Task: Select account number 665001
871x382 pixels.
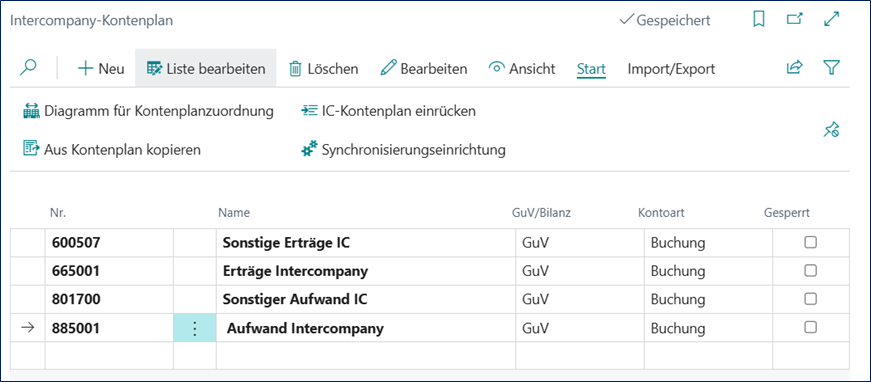Action: [x=109, y=271]
